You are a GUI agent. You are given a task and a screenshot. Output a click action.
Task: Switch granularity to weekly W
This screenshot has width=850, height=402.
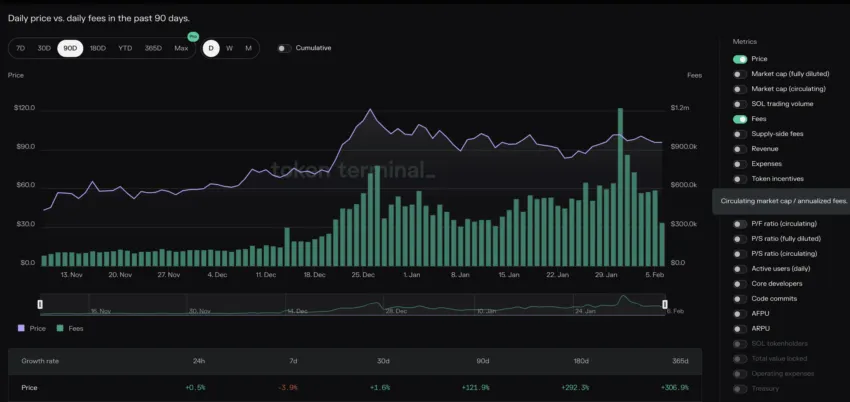pos(229,48)
